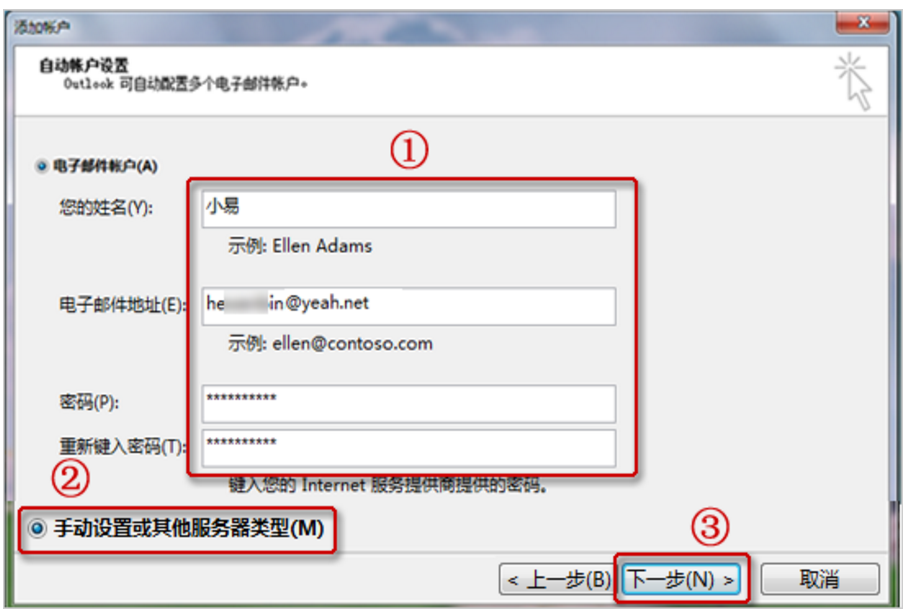Click the cursor sparkle wizard icon

854,81
